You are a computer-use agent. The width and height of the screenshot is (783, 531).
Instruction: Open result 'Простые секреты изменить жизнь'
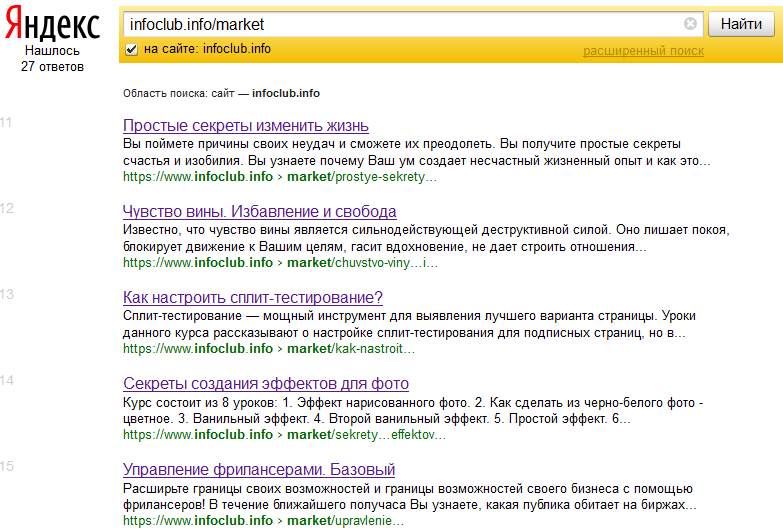click(246, 125)
